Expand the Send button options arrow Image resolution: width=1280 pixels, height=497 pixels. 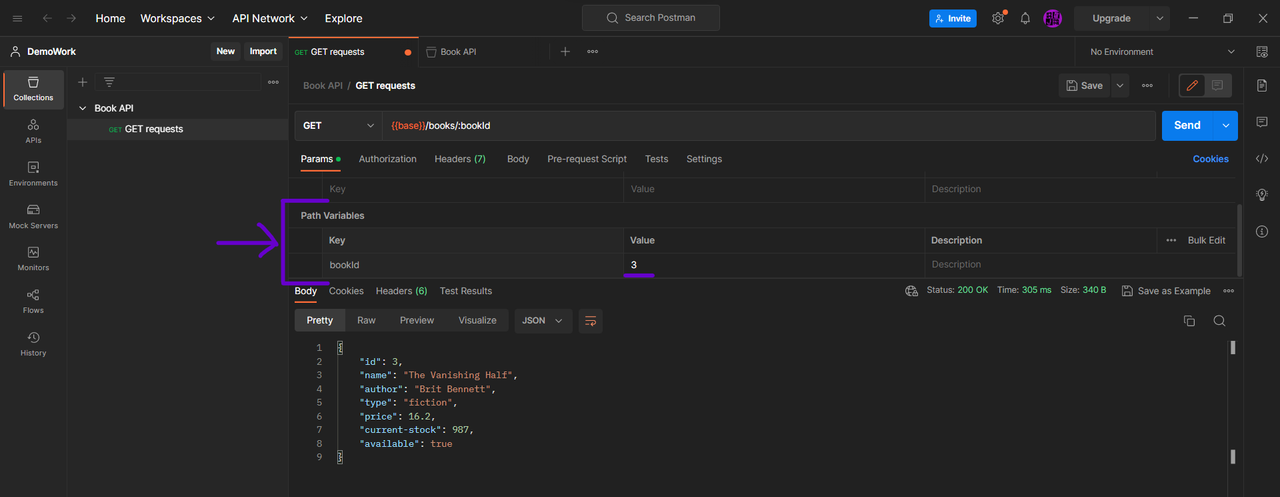[x=1225, y=125]
